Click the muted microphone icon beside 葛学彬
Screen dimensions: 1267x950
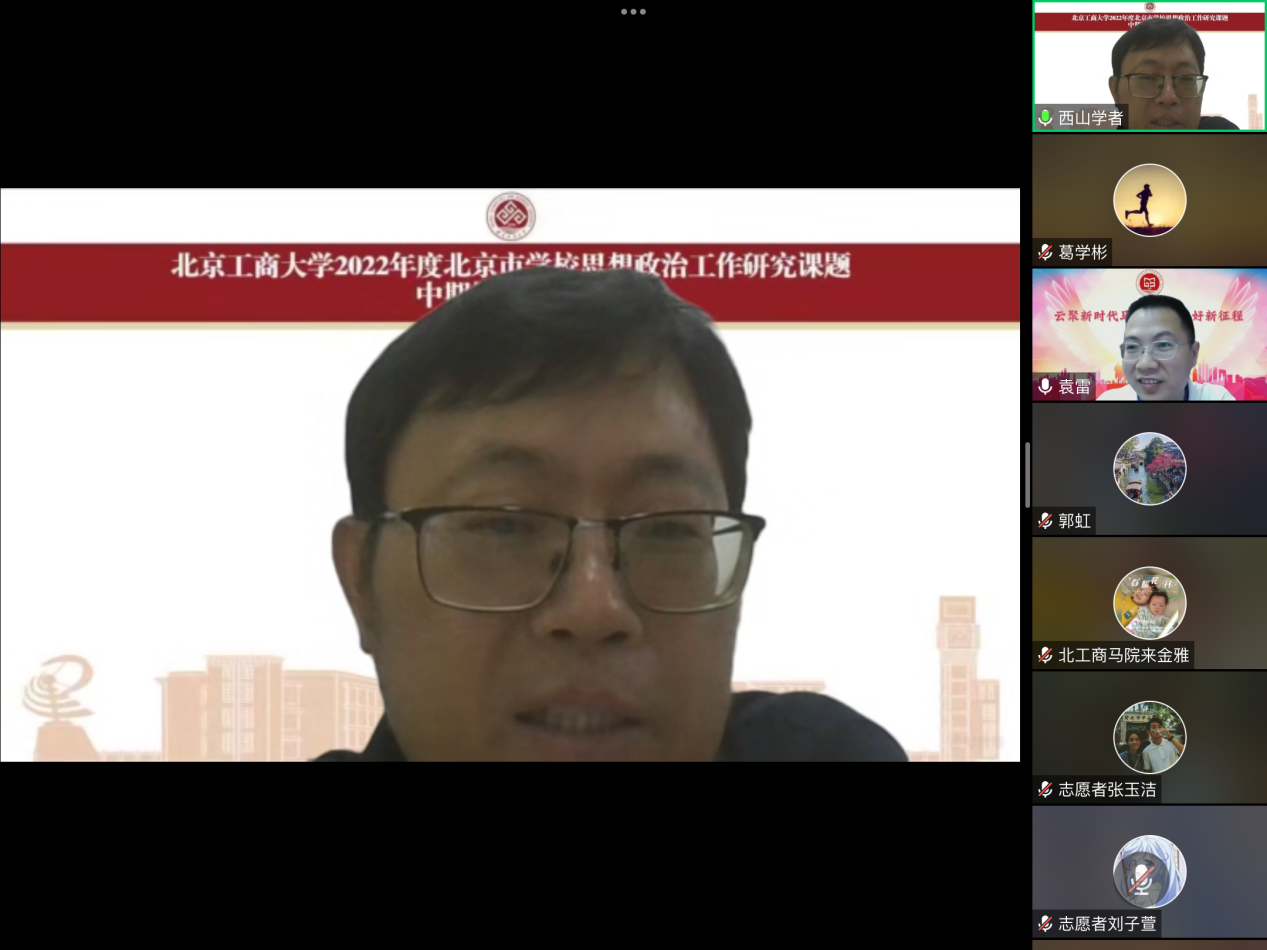click(x=1045, y=252)
